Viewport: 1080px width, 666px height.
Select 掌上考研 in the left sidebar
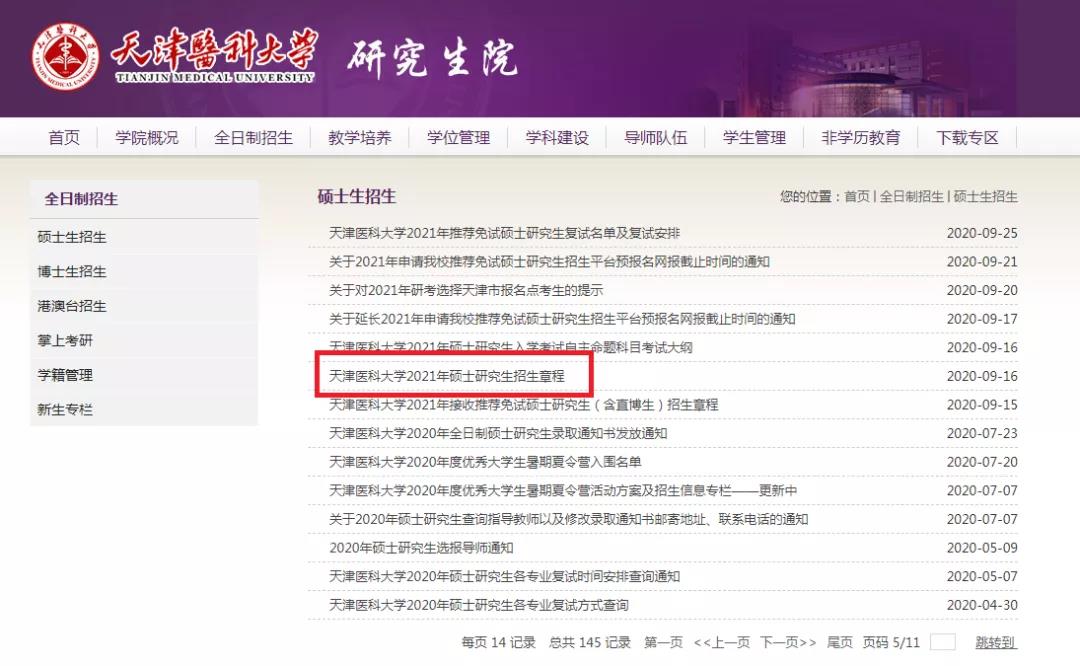point(65,340)
